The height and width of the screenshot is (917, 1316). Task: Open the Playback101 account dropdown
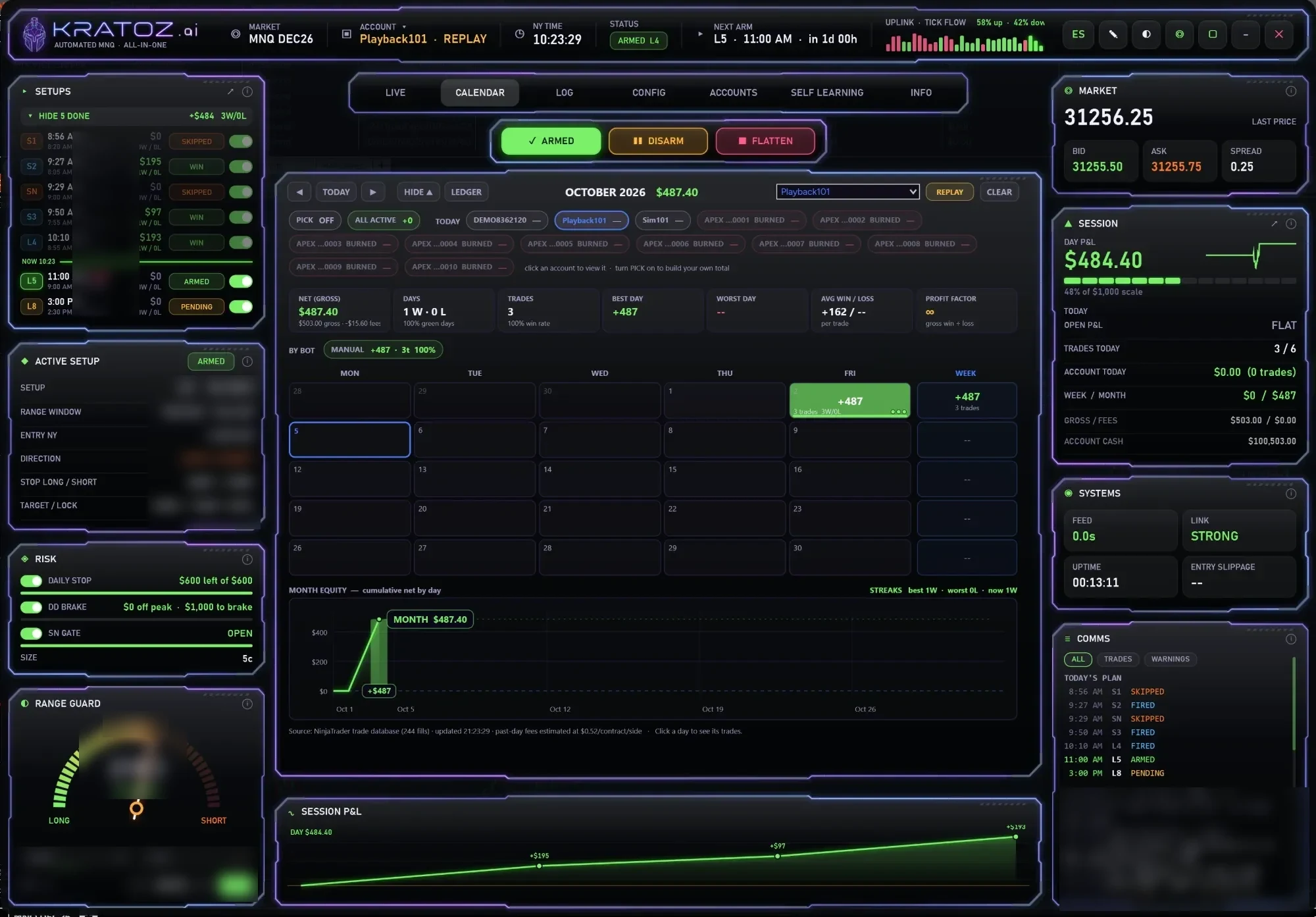[848, 192]
